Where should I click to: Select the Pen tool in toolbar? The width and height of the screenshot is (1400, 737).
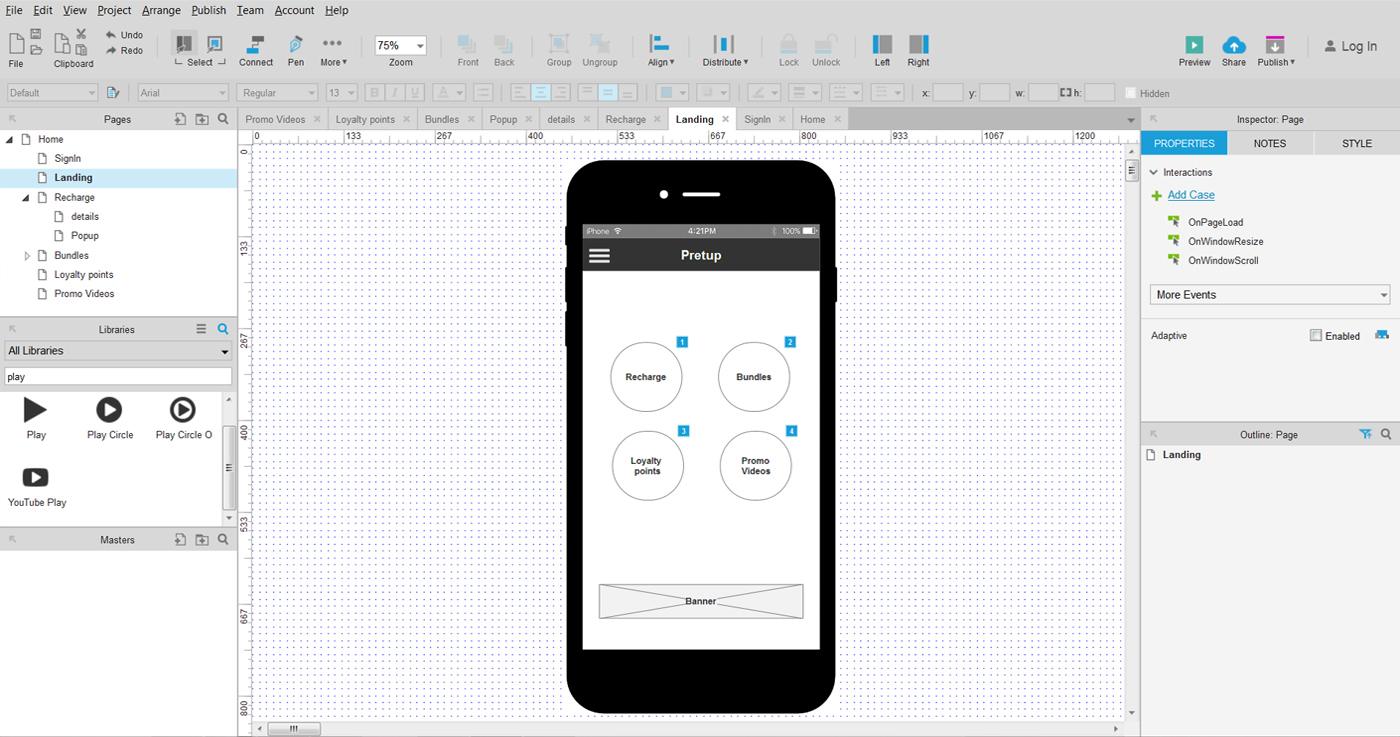296,45
